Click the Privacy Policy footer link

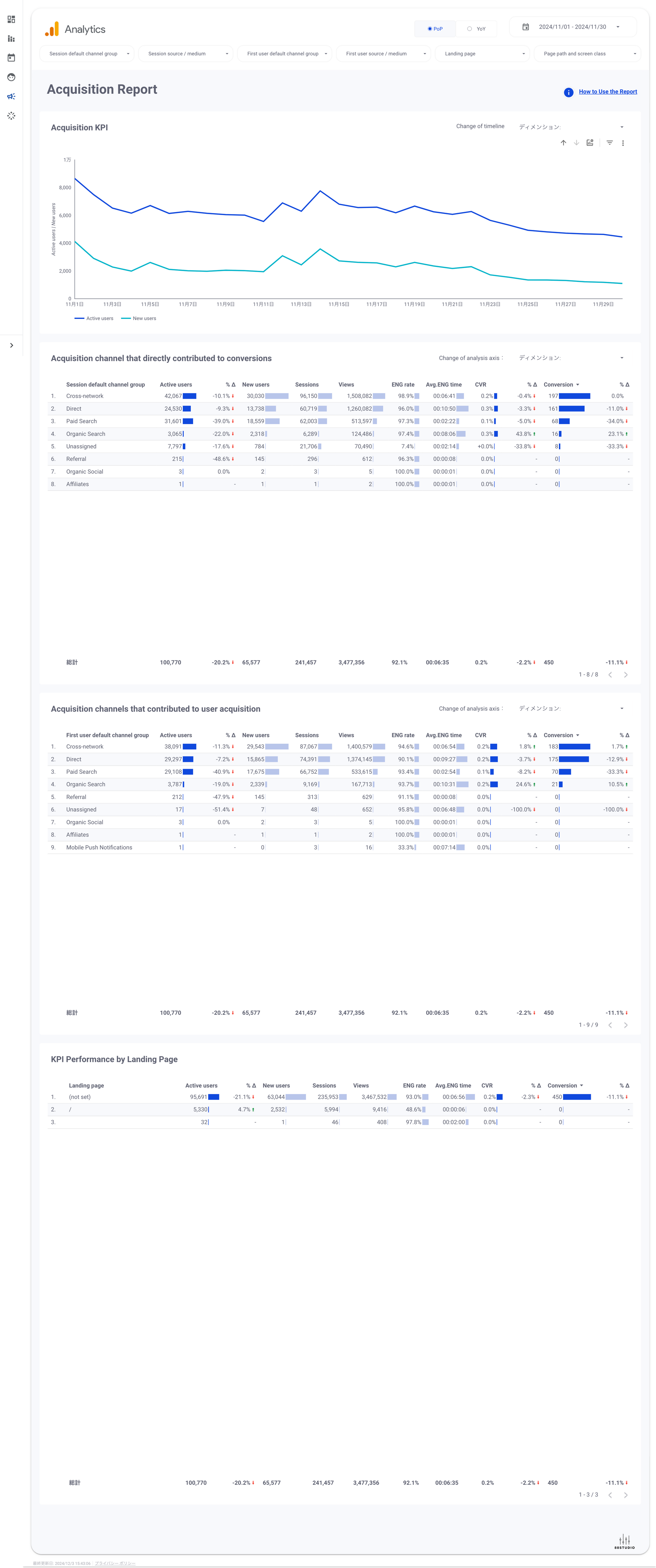pos(115,1563)
